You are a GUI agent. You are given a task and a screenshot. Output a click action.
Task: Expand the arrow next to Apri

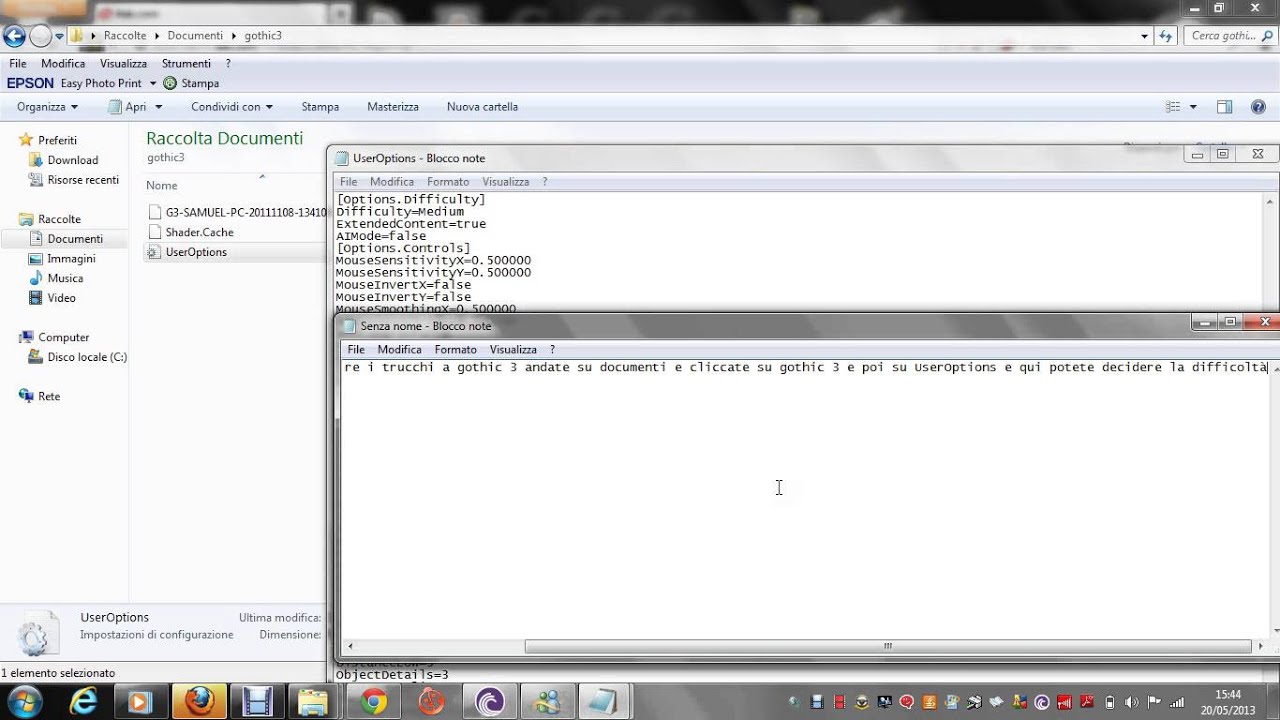(x=157, y=107)
